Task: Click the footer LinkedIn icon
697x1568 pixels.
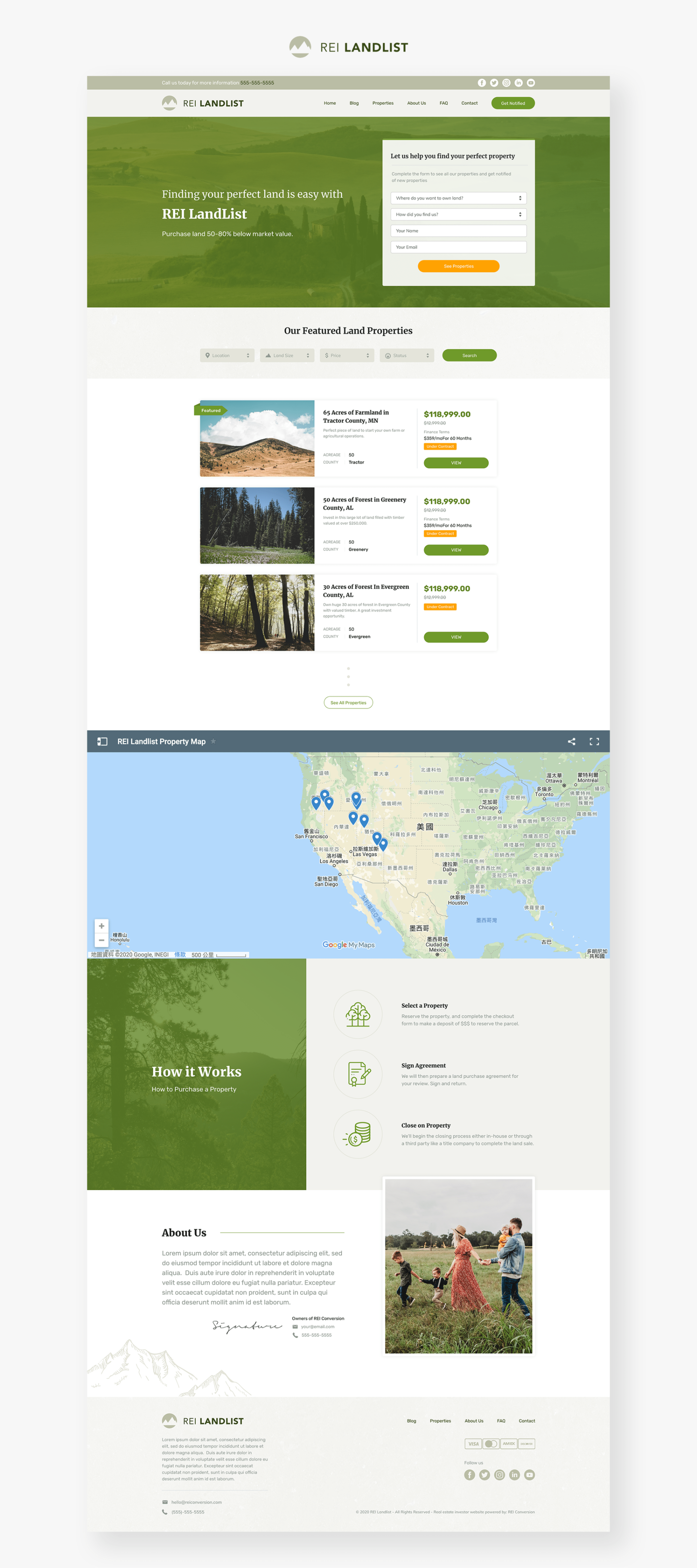Action: [514, 1475]
